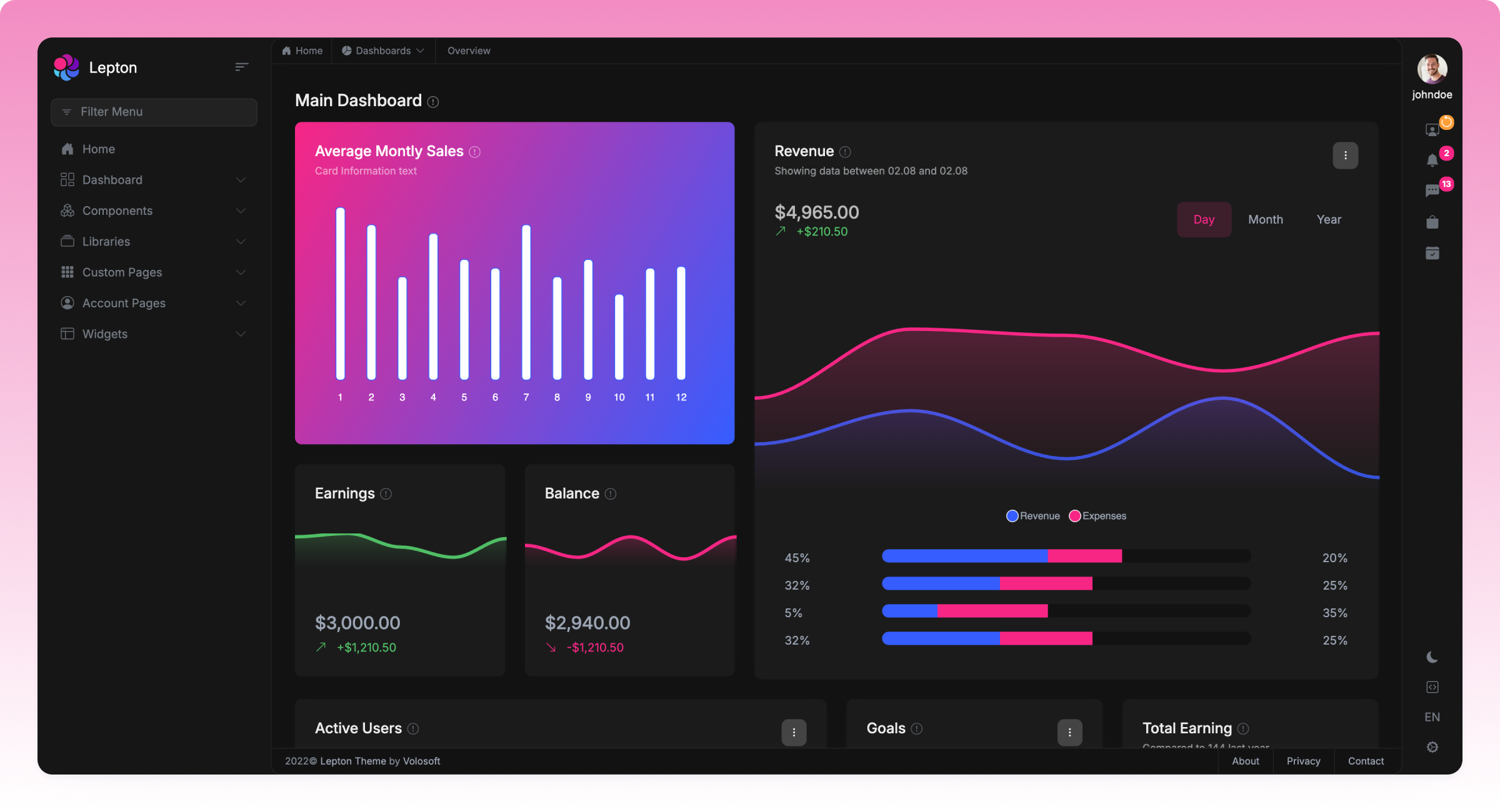Screen dimensions: 1500x812
Task: Open the settings gear icon
Action: 1432,747
